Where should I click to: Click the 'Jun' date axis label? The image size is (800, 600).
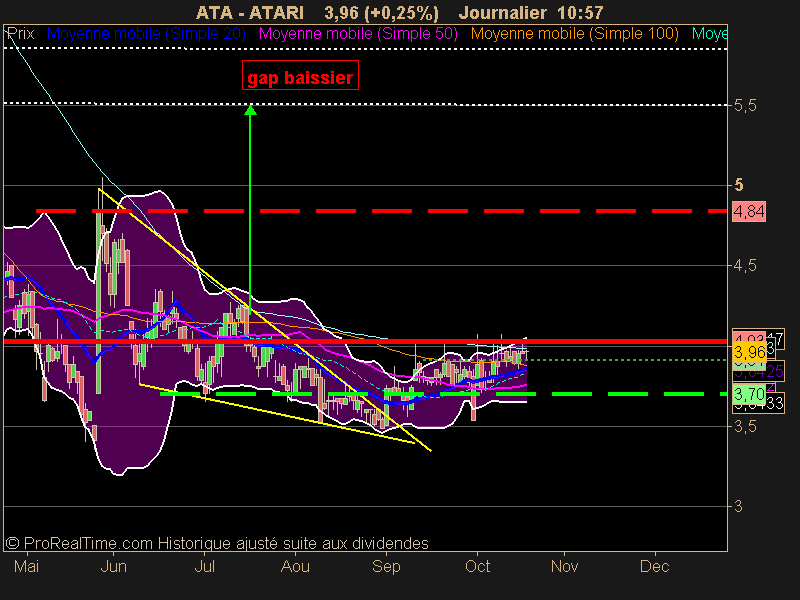(113, 566)
